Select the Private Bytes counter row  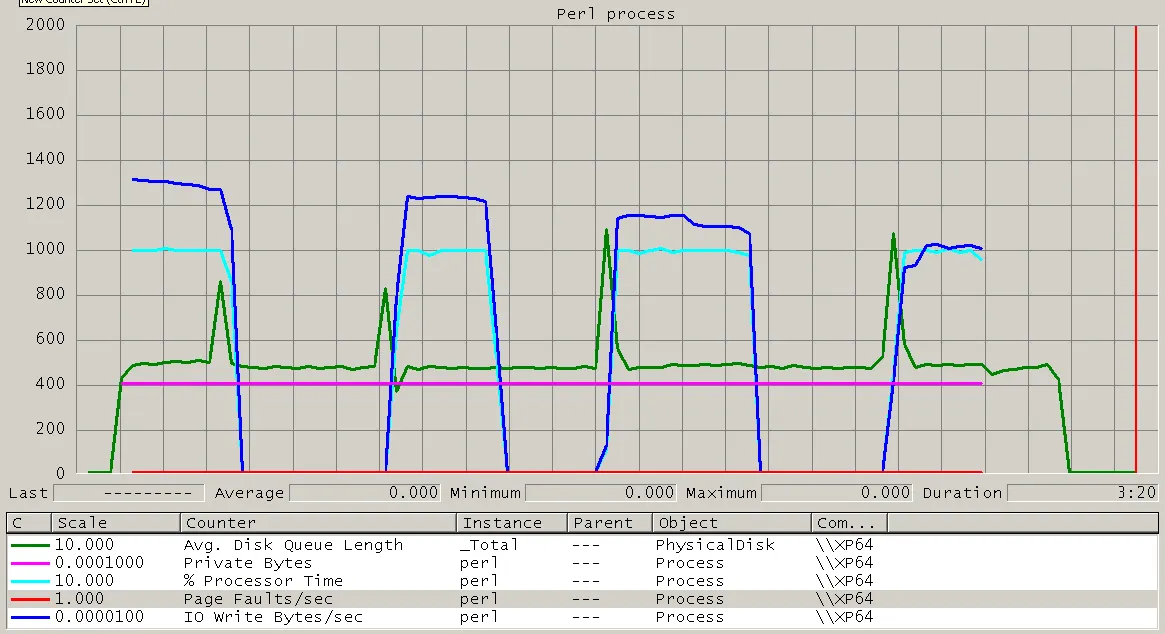click(582, 563)
